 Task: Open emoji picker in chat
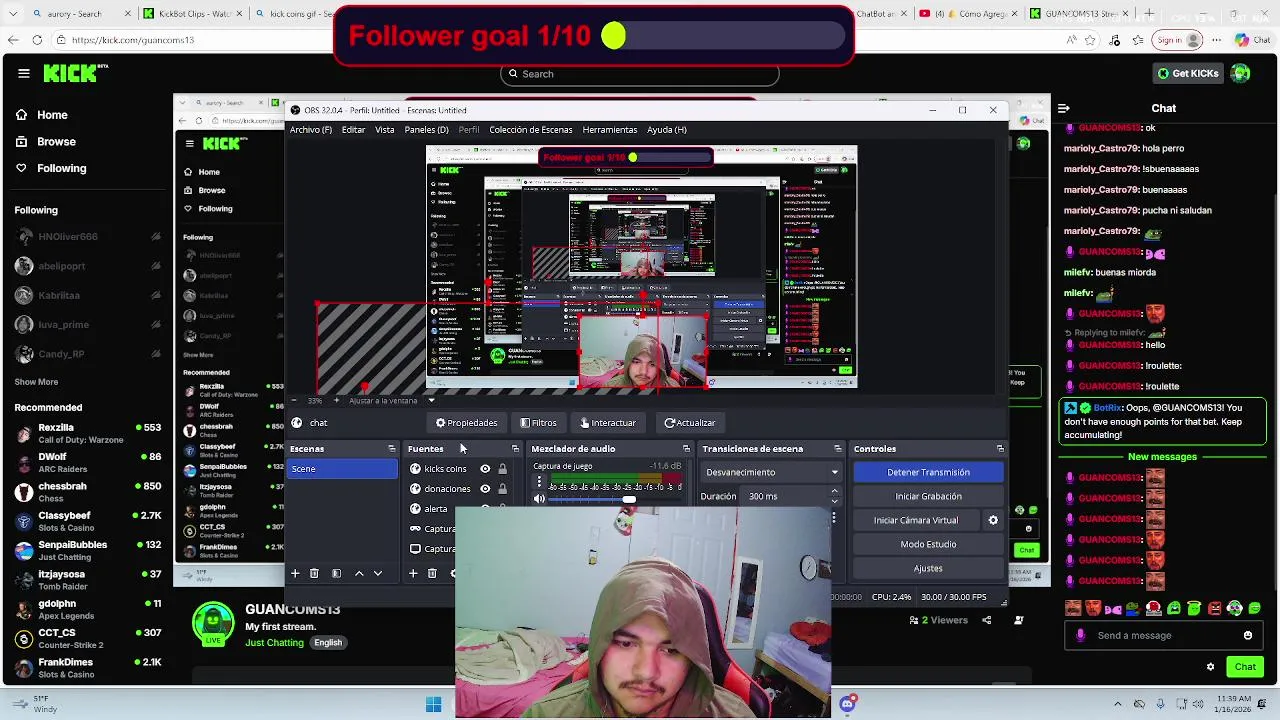pyautogui.click(x=1248, y=636)
